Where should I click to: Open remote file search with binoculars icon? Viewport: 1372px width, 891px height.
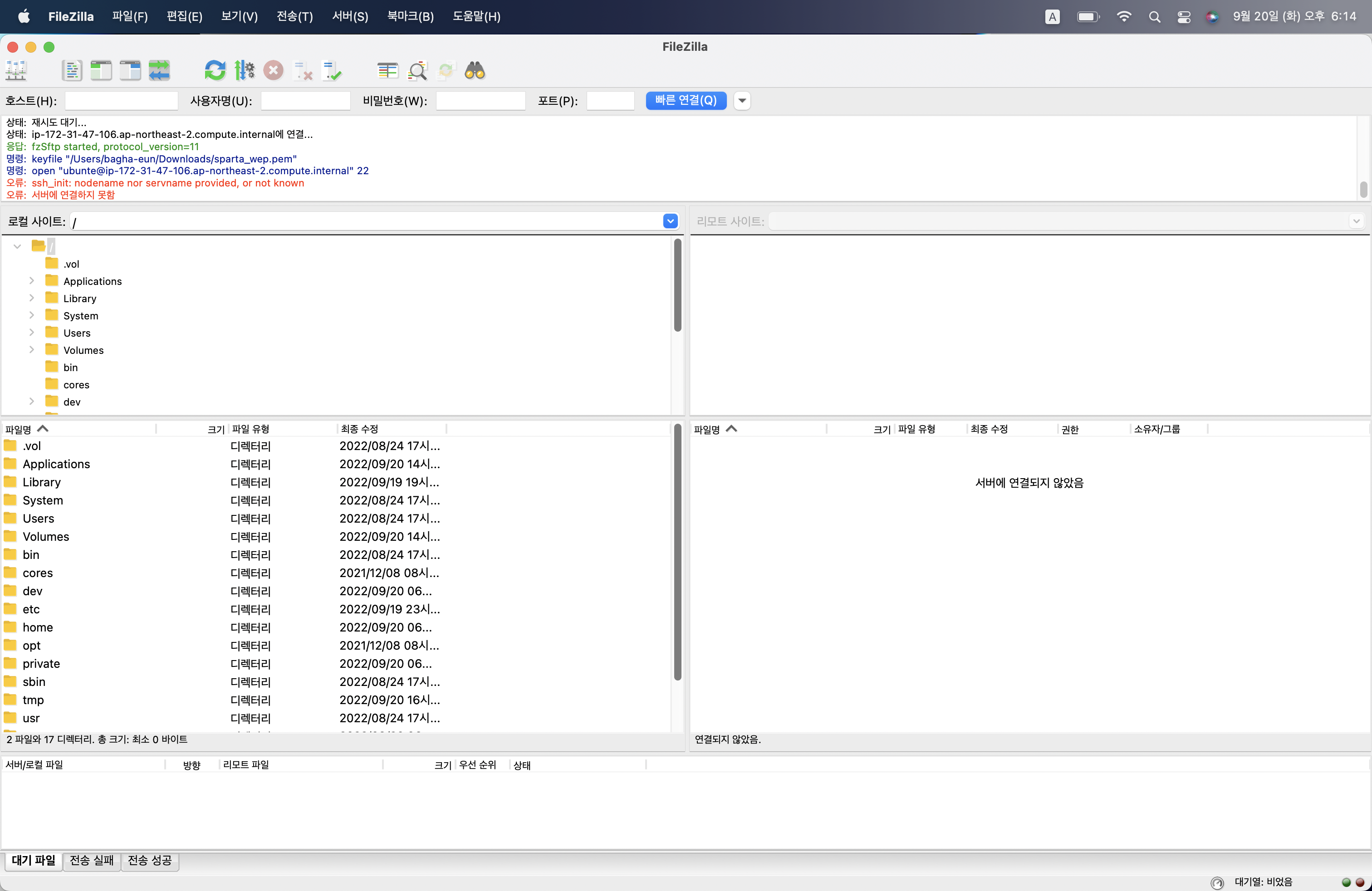(475, 70)
